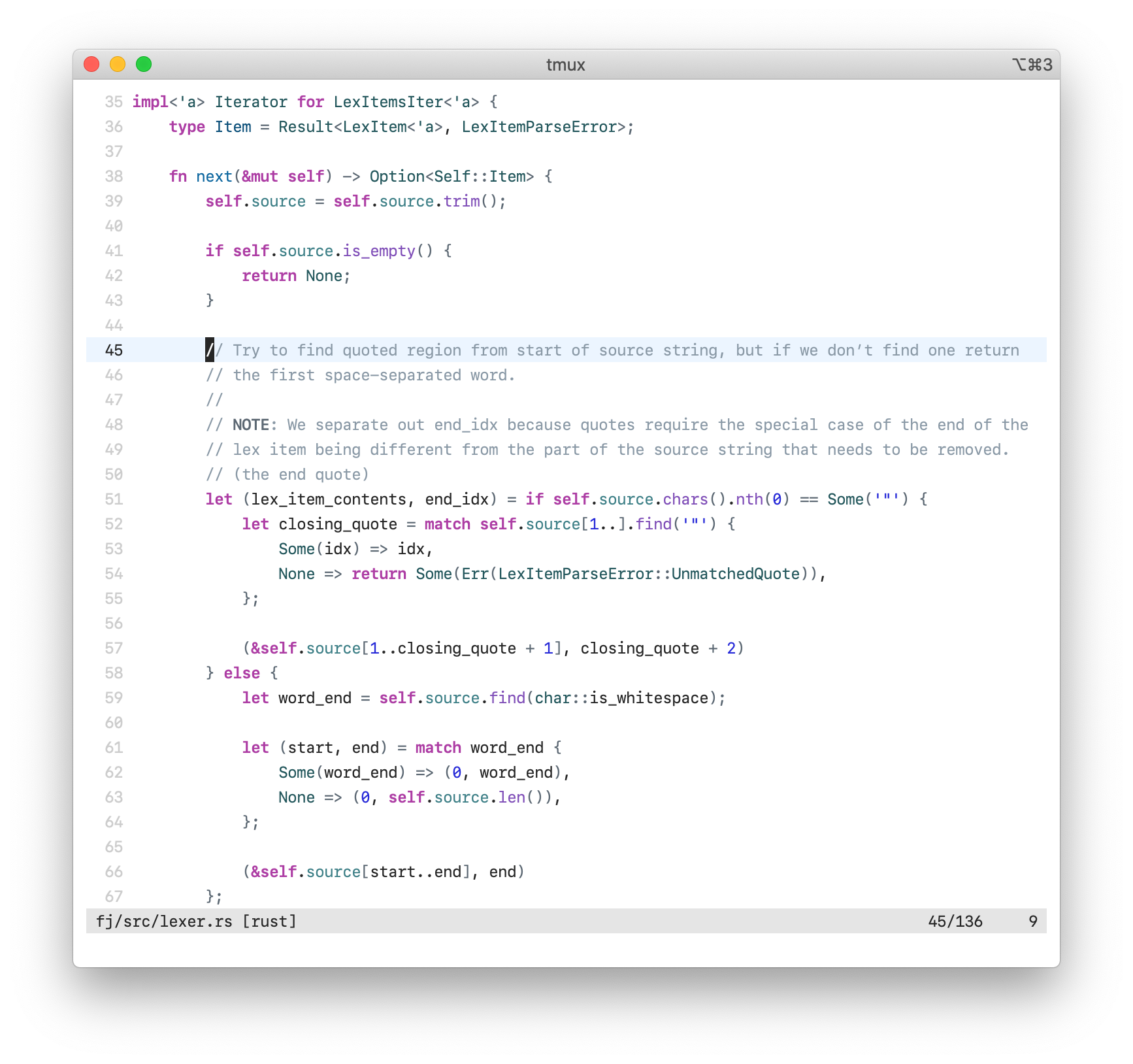Click the column number 9 in status line

[x=1032, y=922]
